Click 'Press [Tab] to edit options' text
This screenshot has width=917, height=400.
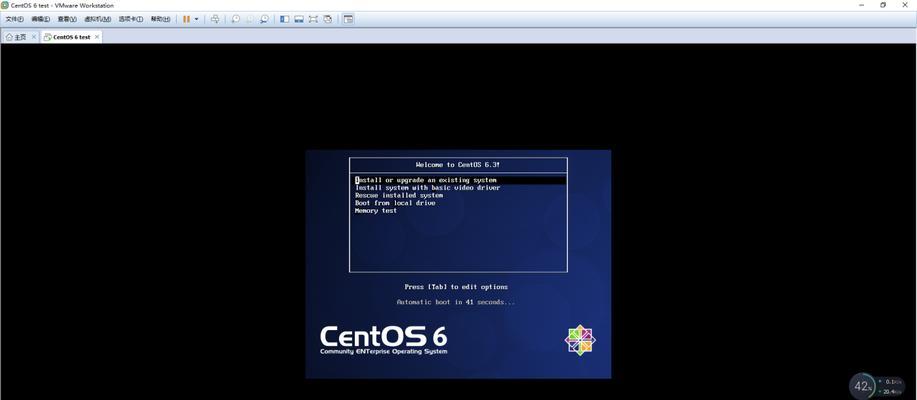[x=456, y=287]
